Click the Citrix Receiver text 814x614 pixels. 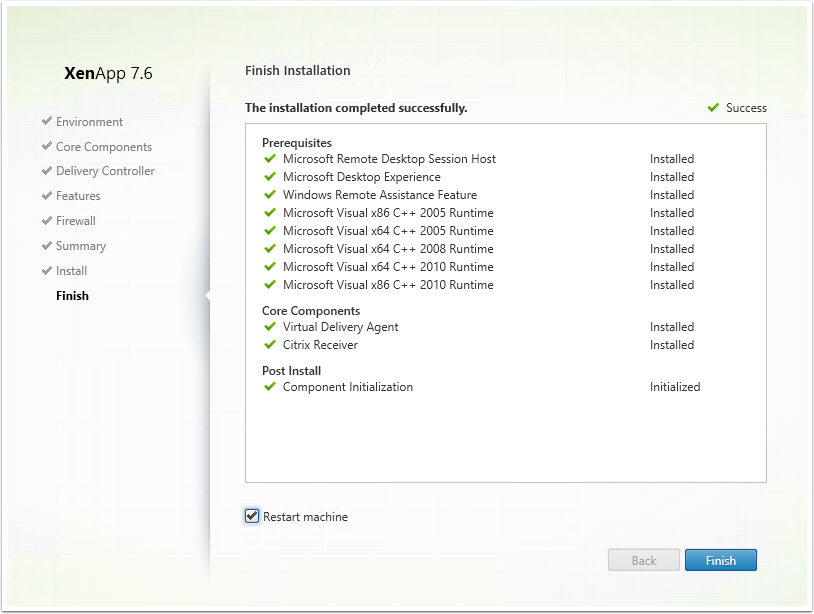click(x=320, y=345)
